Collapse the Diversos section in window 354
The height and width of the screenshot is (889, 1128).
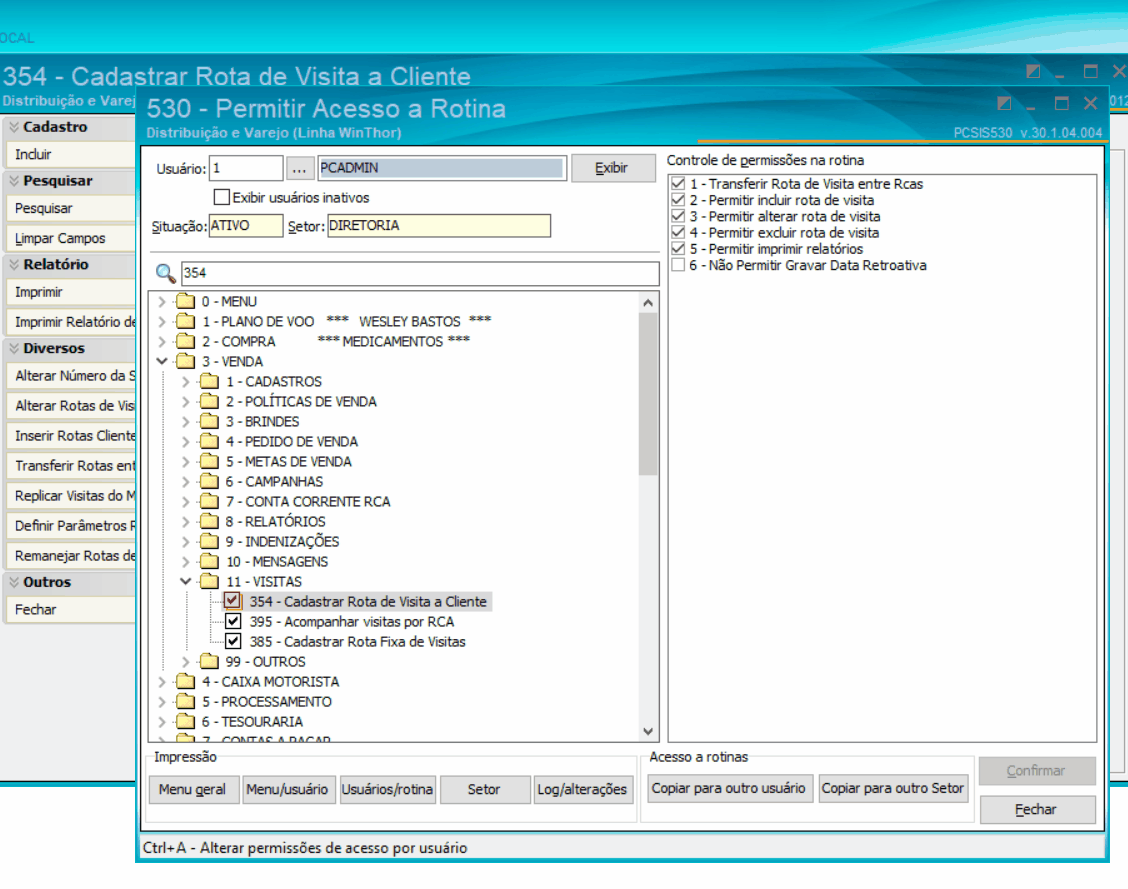click(14, 348)
